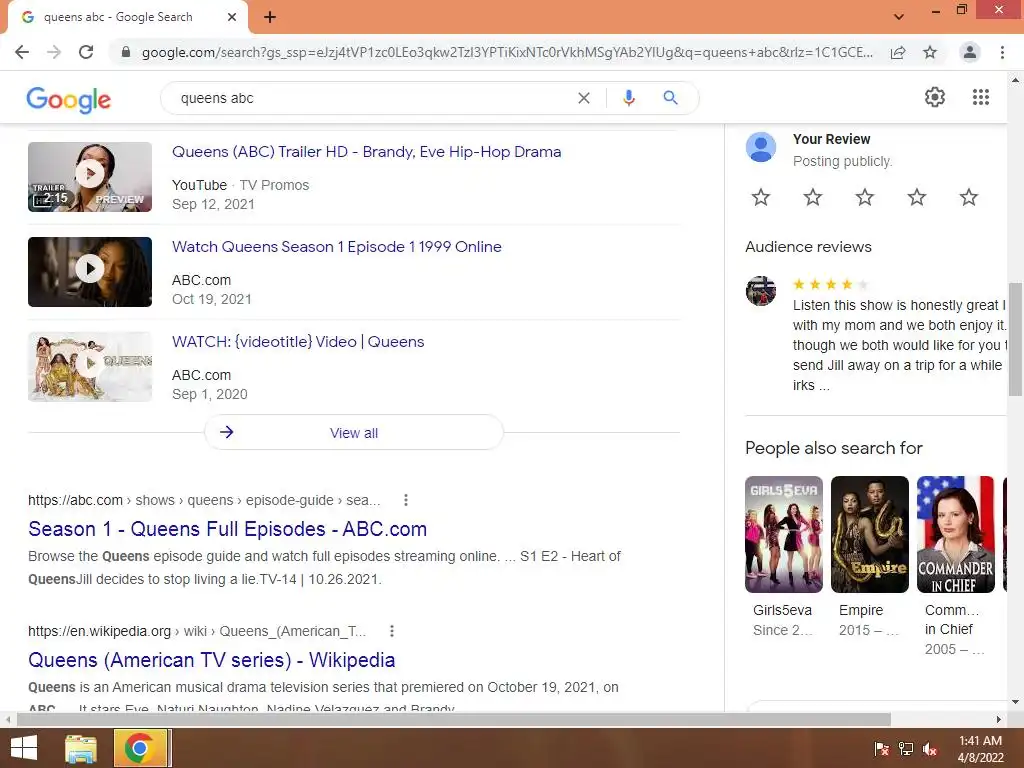Viewport: 1024px width, 768px height.
Task: Clear the search box text
Action: 584,98
